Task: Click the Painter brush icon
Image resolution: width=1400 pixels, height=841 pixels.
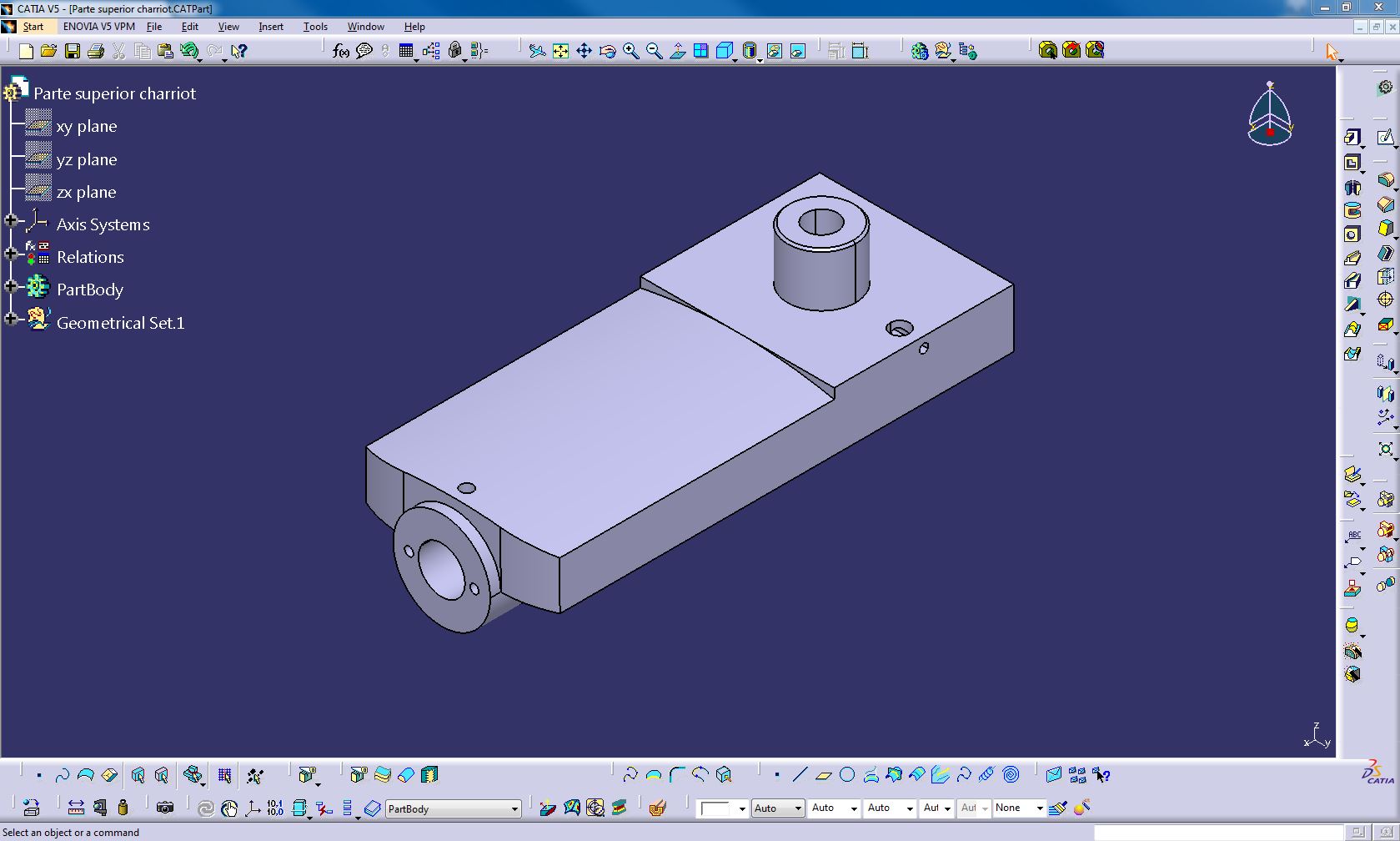Action: coord(1057,808)
